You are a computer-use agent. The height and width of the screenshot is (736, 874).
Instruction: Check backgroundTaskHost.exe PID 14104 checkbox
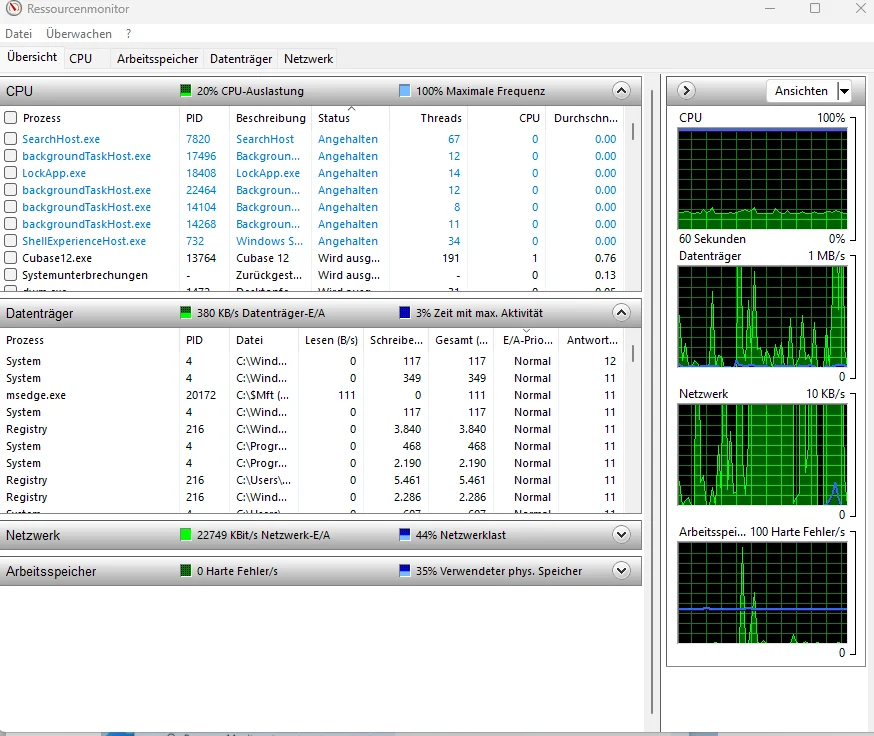click(x=10, y=207)
